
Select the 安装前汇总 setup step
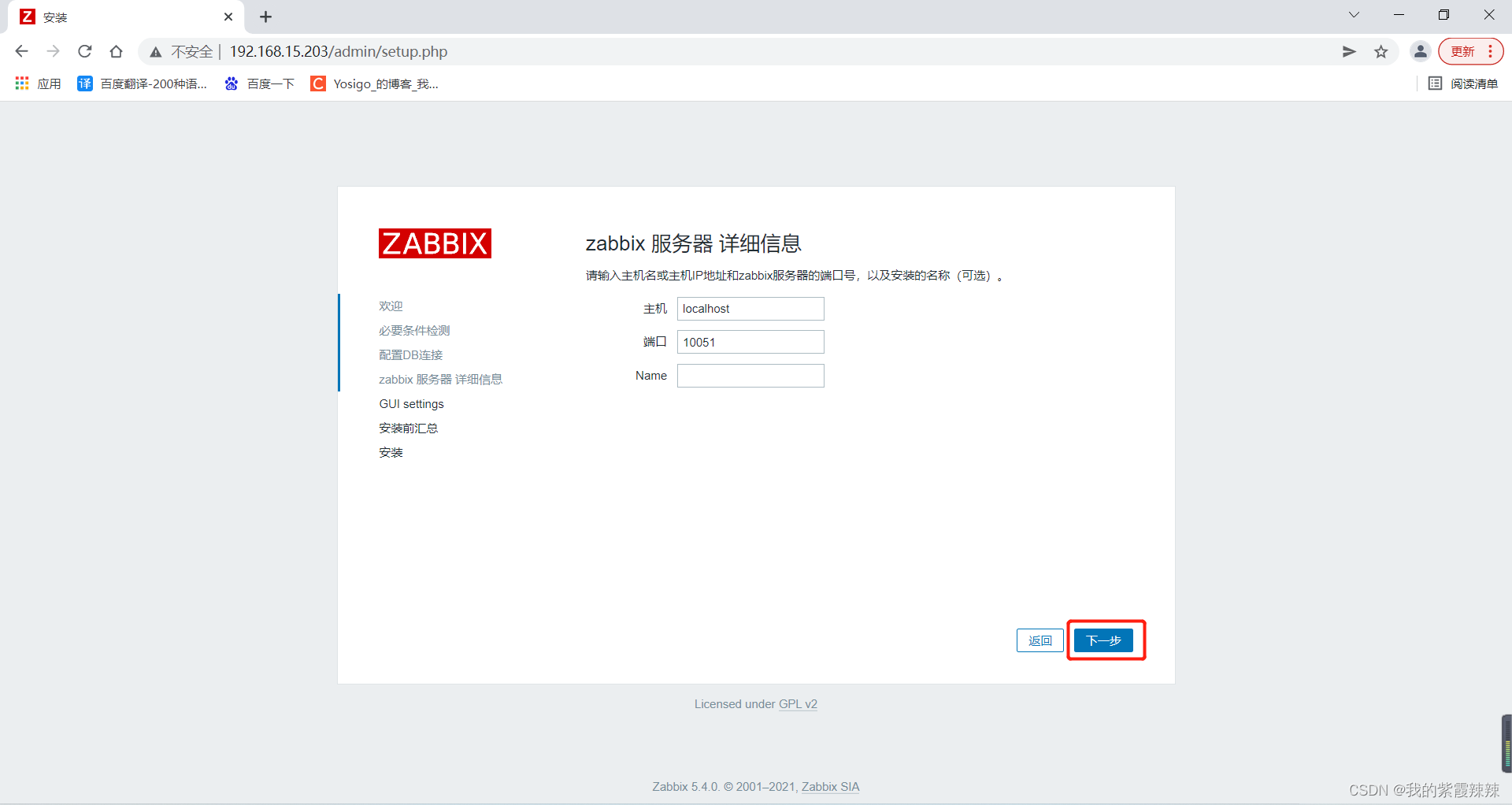(408, 428)
